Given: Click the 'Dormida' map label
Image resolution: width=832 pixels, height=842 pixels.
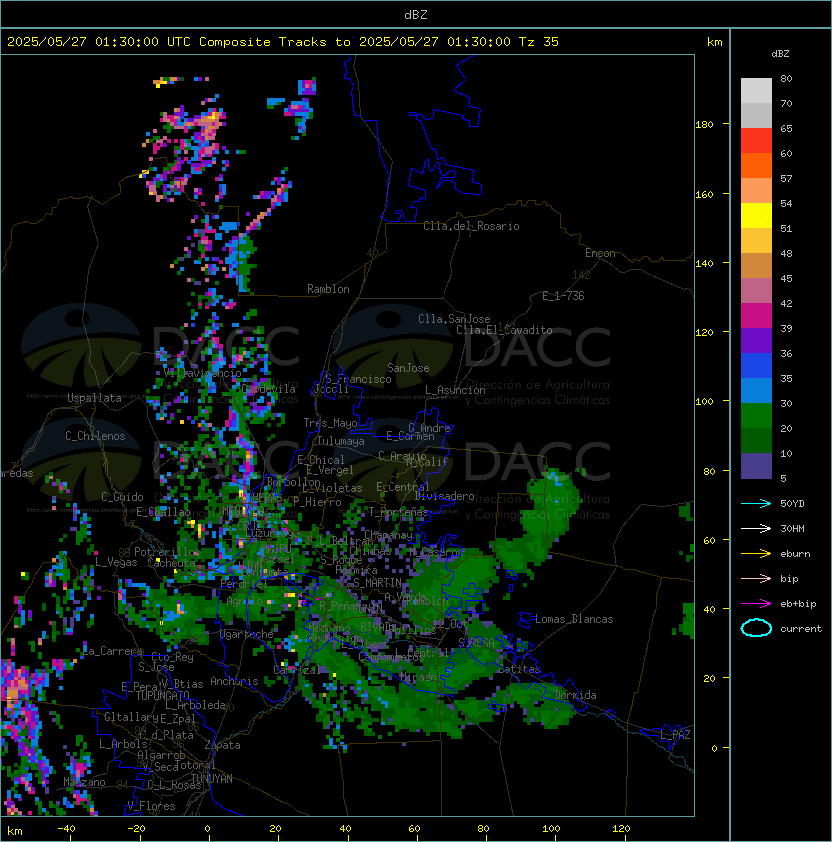Looking at the screenshot, I should pyautogui.click(x=575, y=695).
